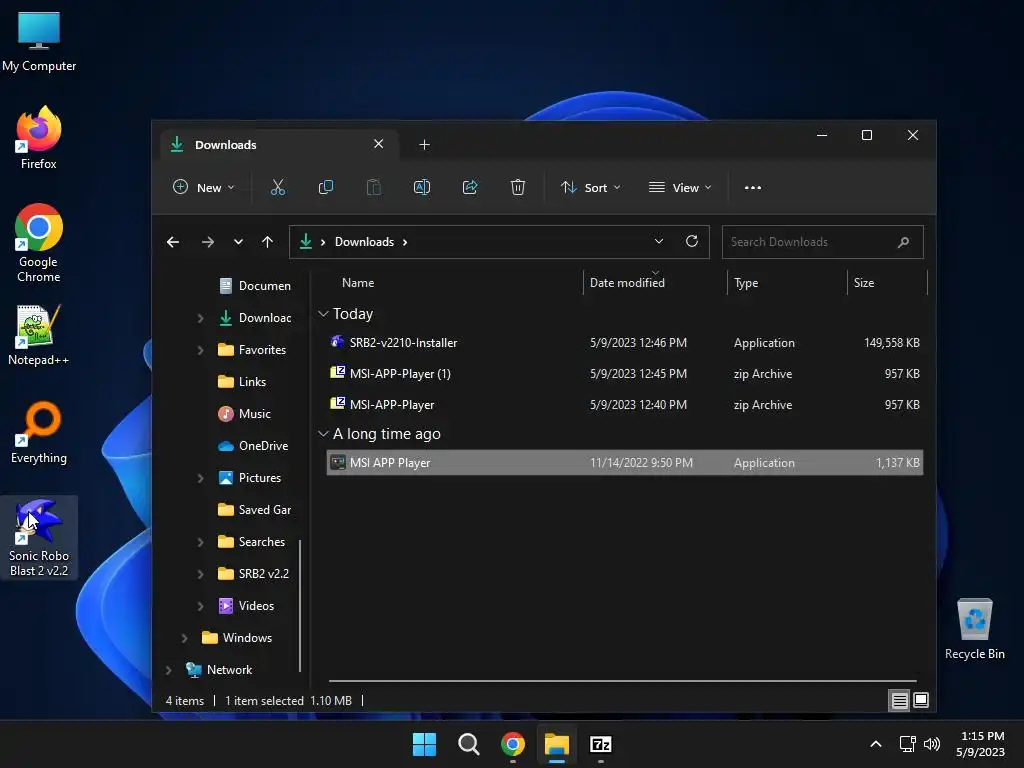Open the New dropdown menu
1024x768 pixels.
click(203, 187)
